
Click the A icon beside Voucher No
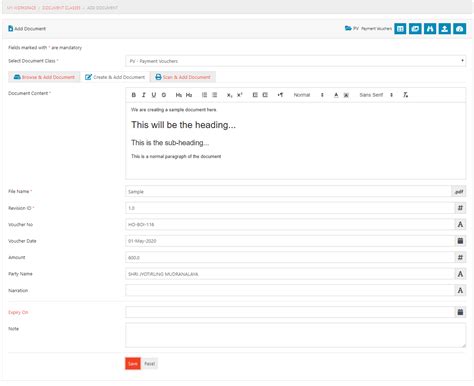tap(460, 224)
